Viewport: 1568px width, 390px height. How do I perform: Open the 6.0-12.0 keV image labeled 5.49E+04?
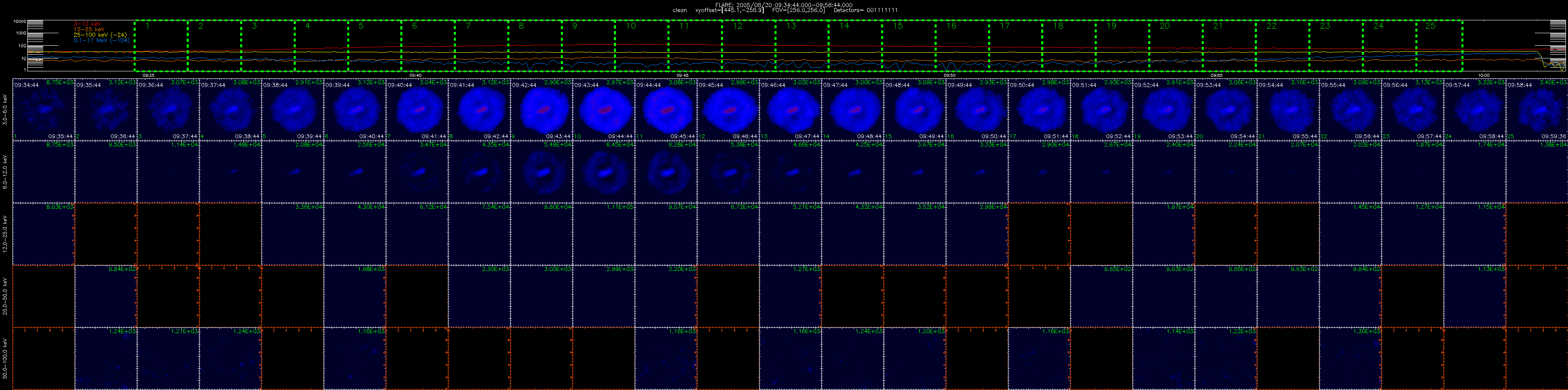click(x=542, y=172)
